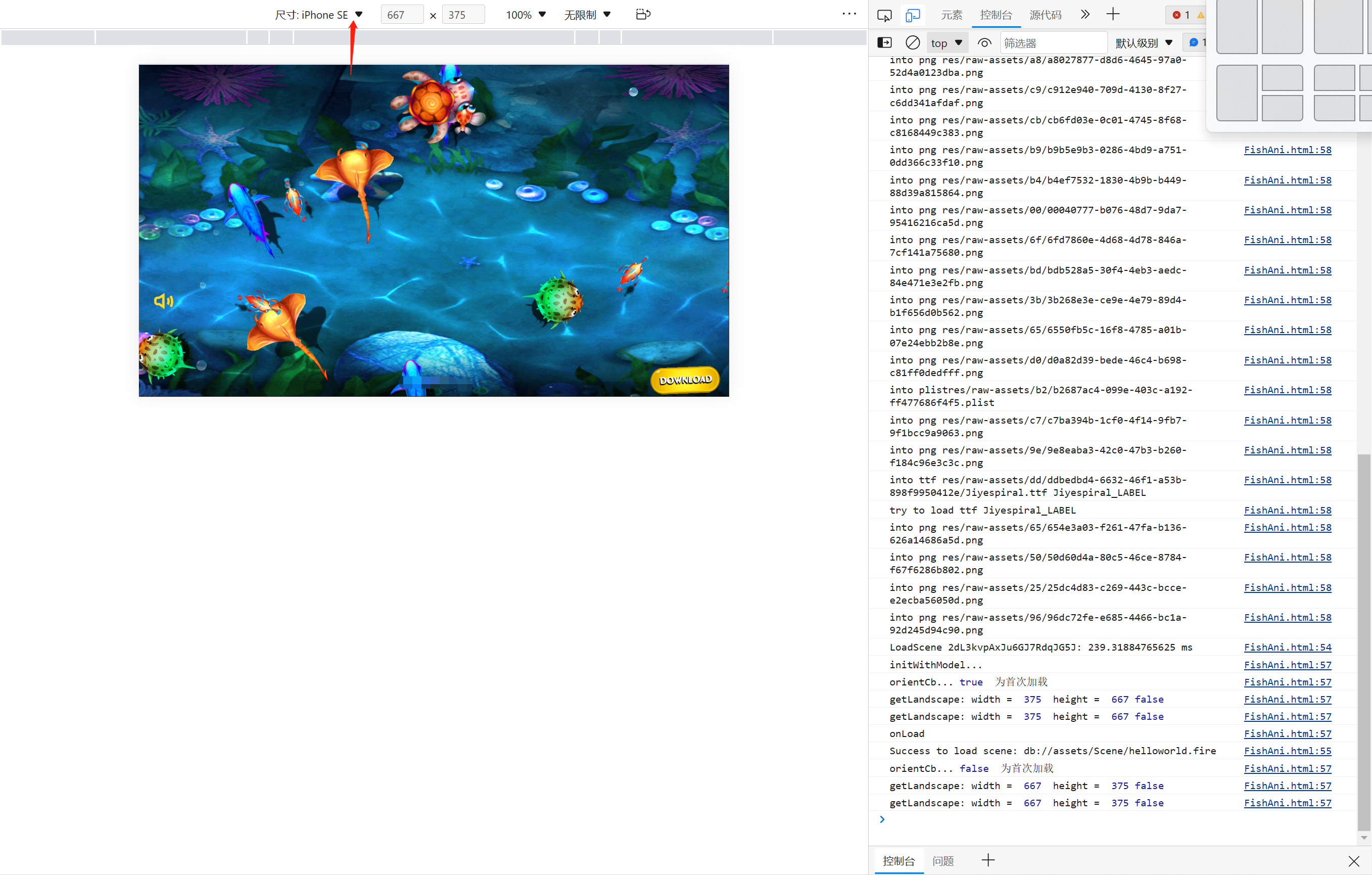1372x875 pixels.
Task: Click the rotate screen icon
Action: [643, 14]
